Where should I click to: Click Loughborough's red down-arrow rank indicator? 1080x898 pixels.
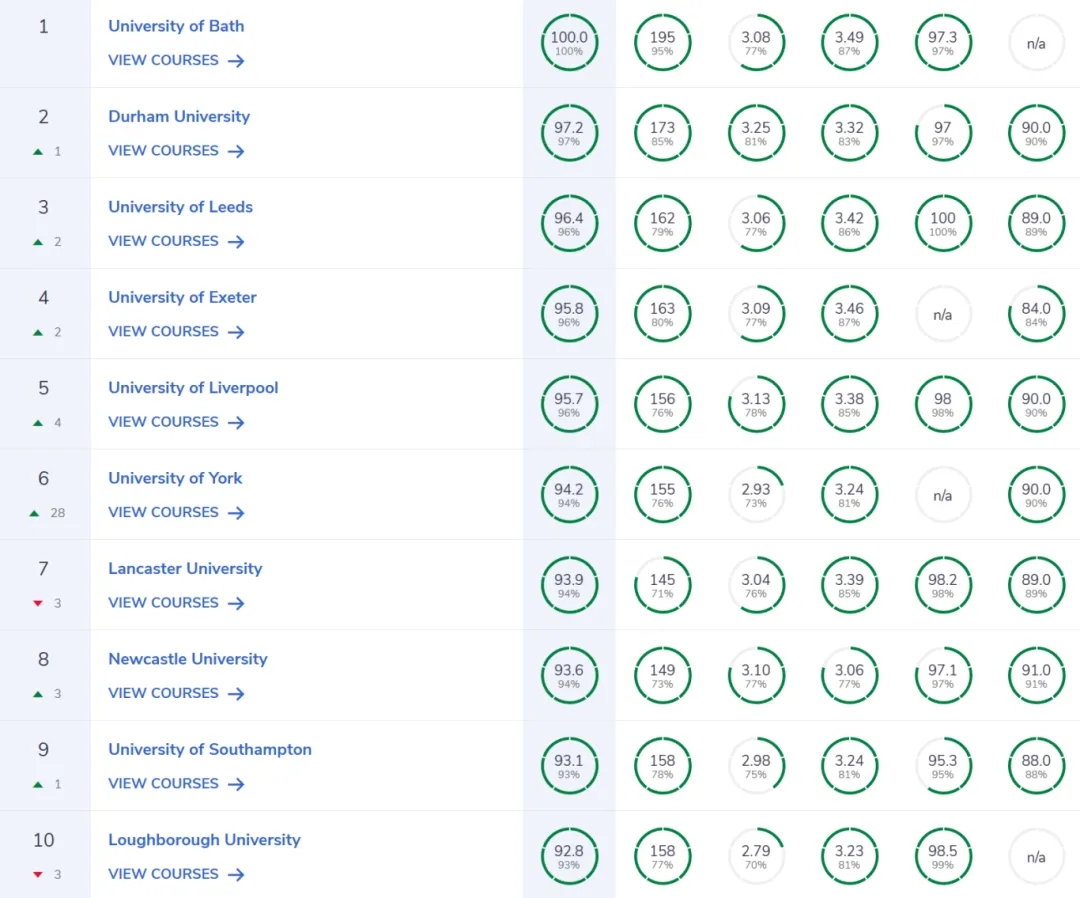(38, 875)
